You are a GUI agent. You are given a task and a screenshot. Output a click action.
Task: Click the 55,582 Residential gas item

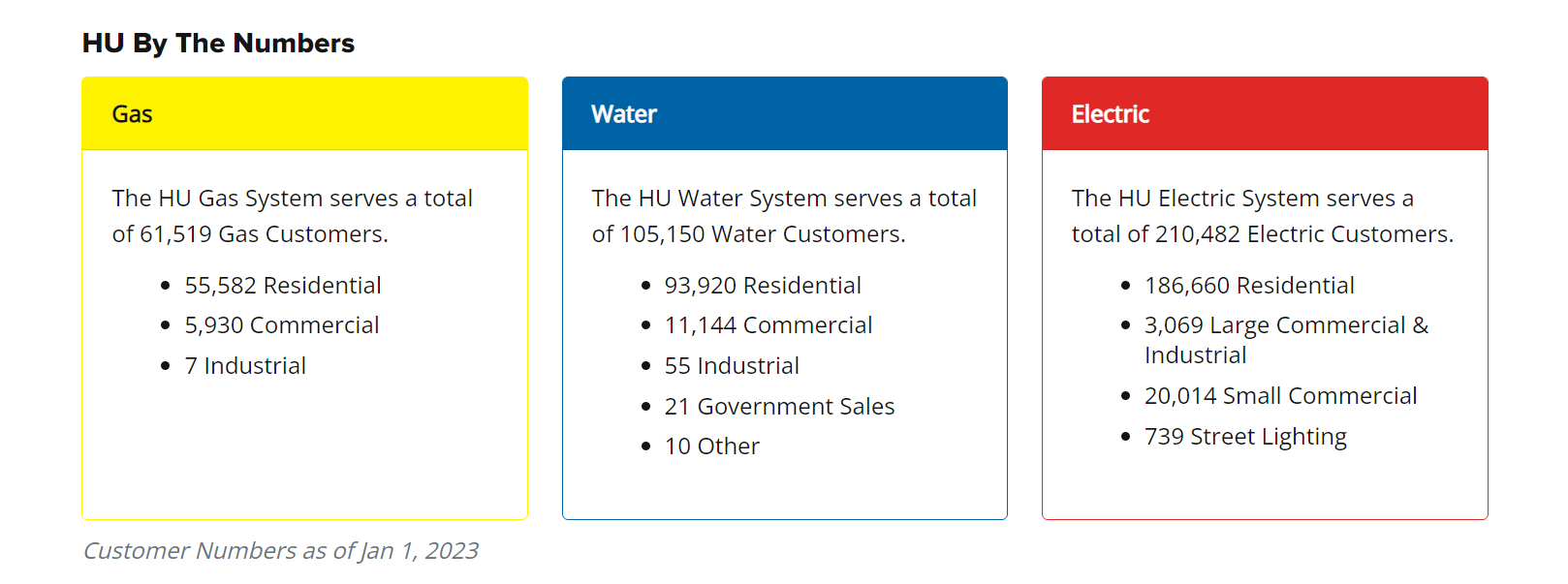click(282, 286)
